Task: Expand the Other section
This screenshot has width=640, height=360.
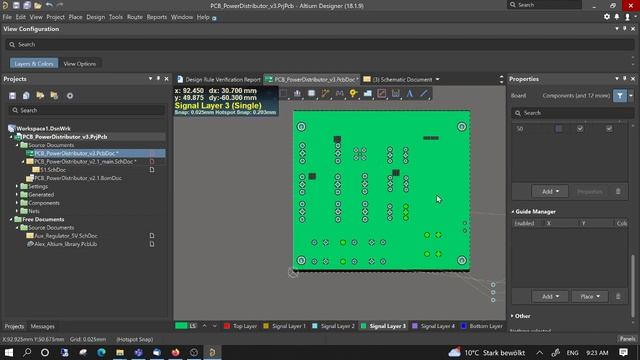Action: click(x=513, y=316)
